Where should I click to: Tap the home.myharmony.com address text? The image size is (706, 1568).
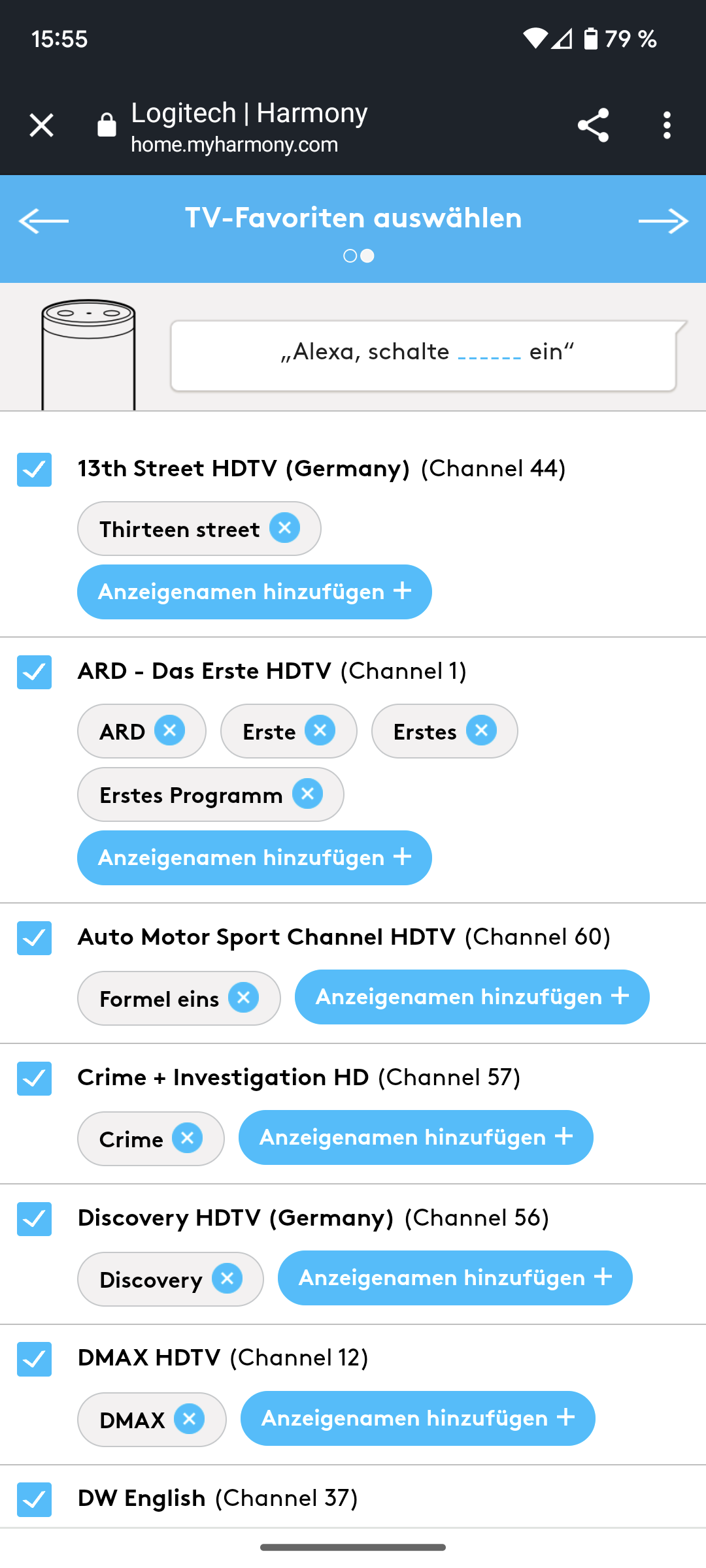(234, 144)
